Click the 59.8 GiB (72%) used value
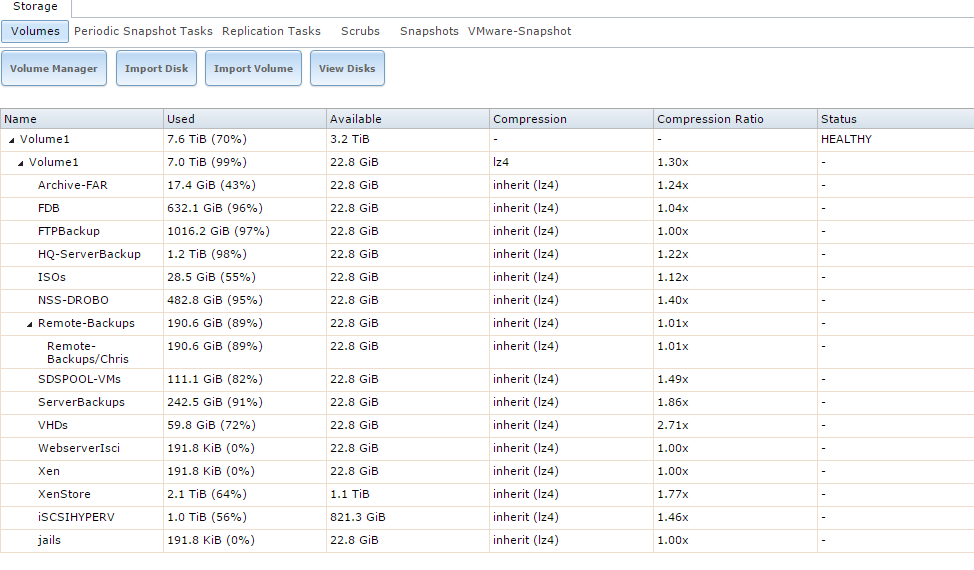The image size is (974, 570). tap(211, 425)
